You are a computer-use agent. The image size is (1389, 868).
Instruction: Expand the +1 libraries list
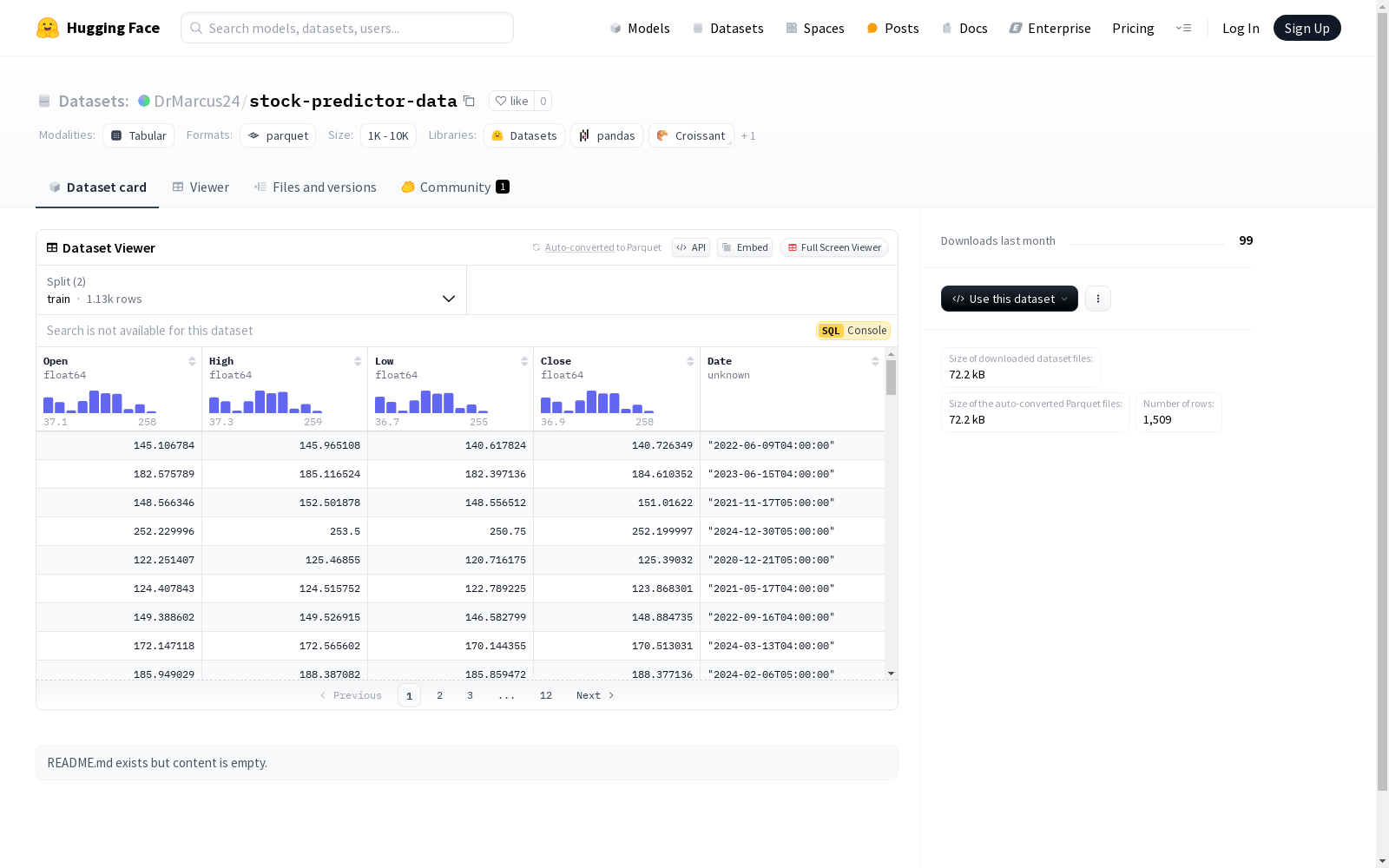[x=748, y=135]
